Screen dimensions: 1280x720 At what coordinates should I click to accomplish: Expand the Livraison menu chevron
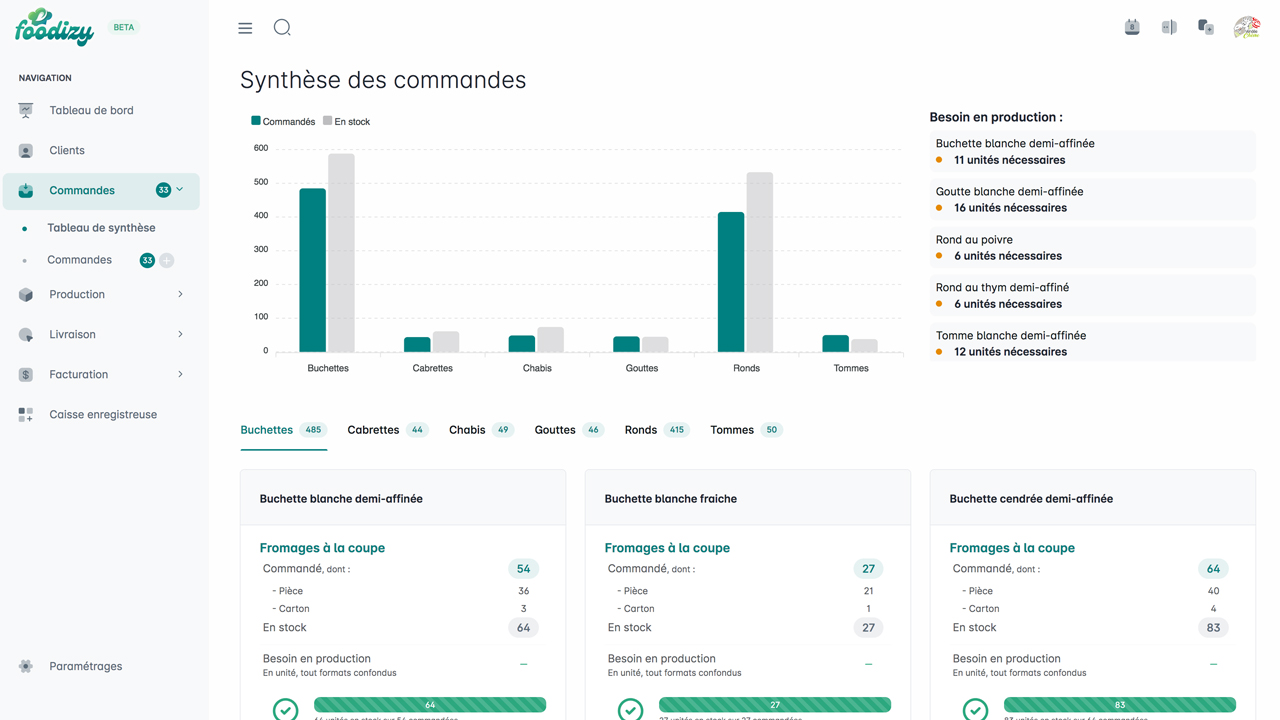click(180, 334)
